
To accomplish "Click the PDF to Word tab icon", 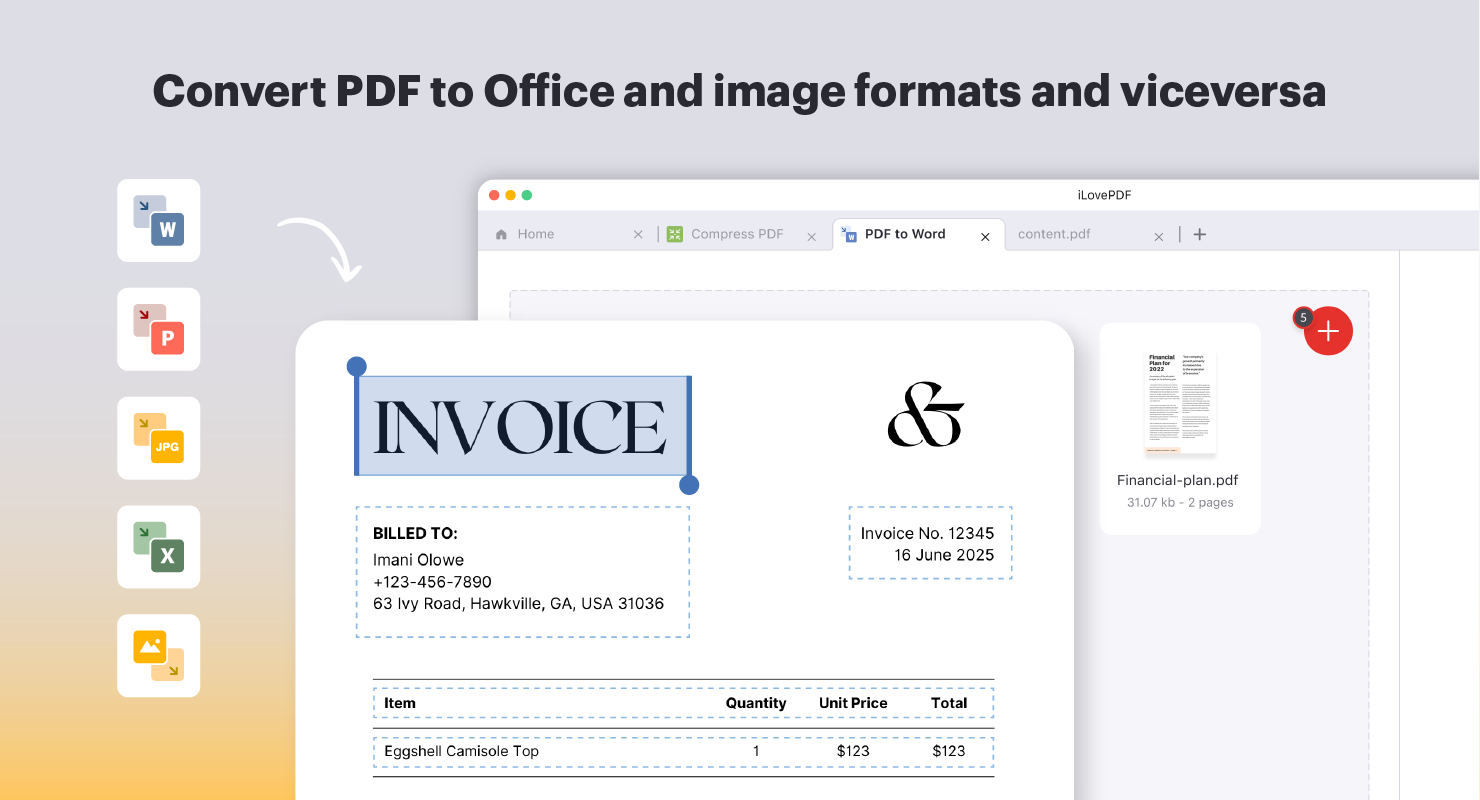I will point(849,234).
